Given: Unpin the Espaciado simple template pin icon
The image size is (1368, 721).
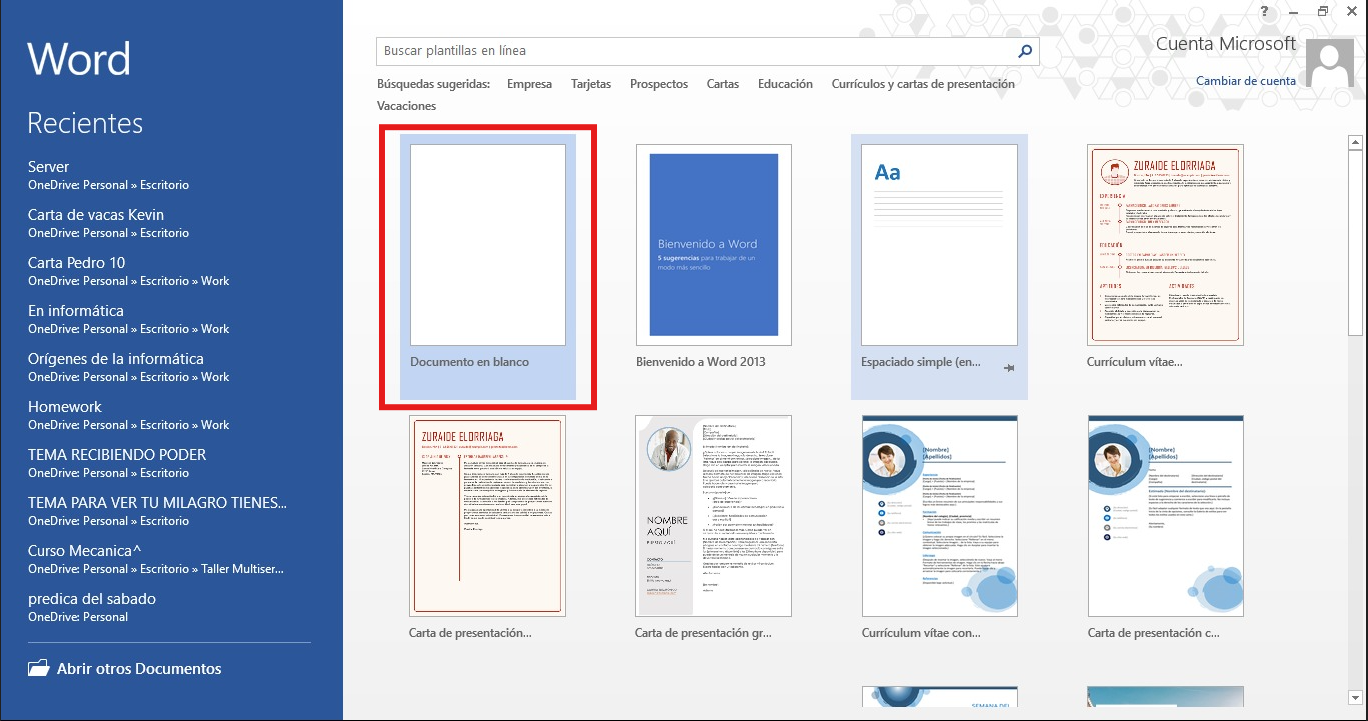Looking at the screenshot, I should coord(1009,368).
